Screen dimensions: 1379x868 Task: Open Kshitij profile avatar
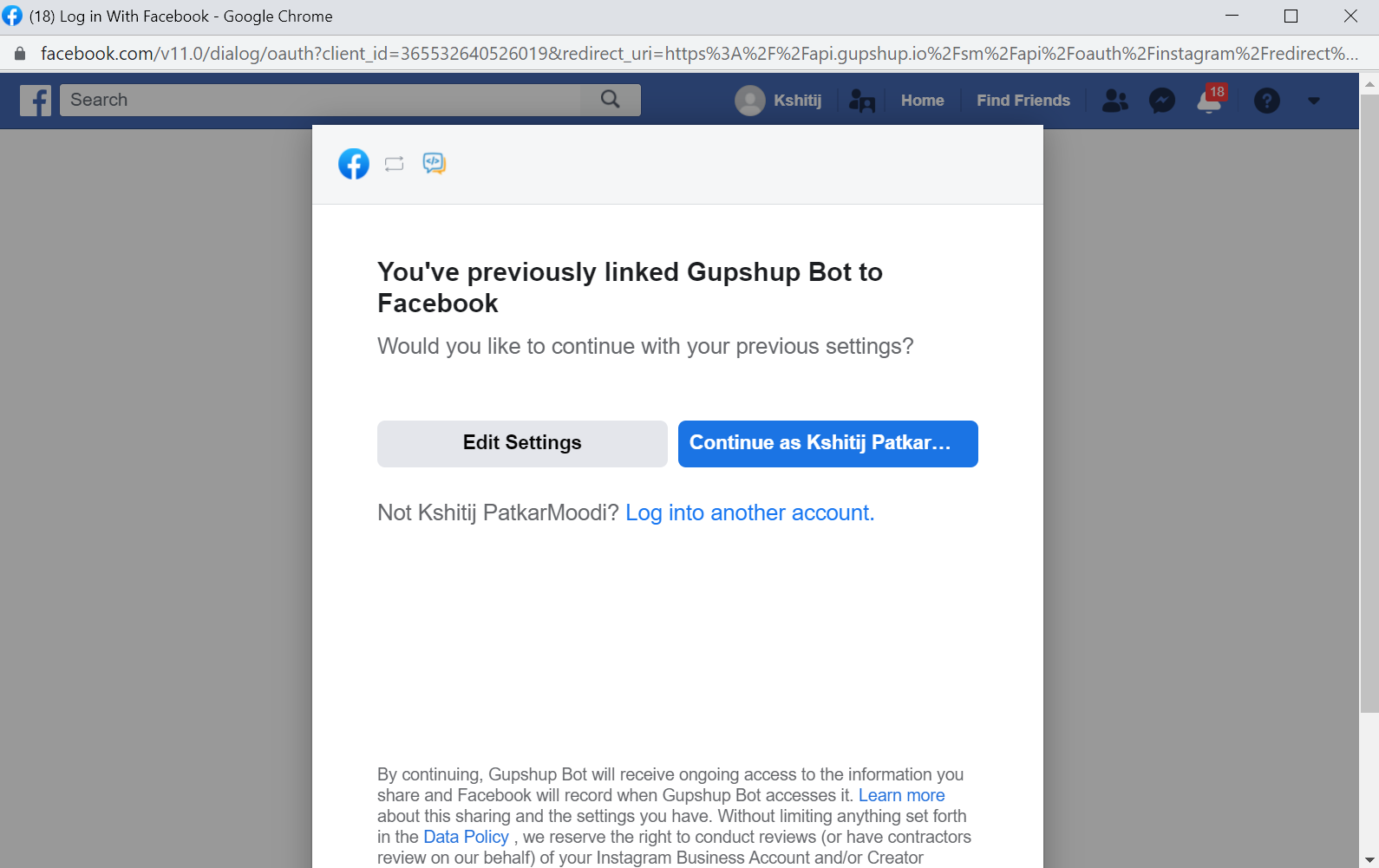coord(749,101)
